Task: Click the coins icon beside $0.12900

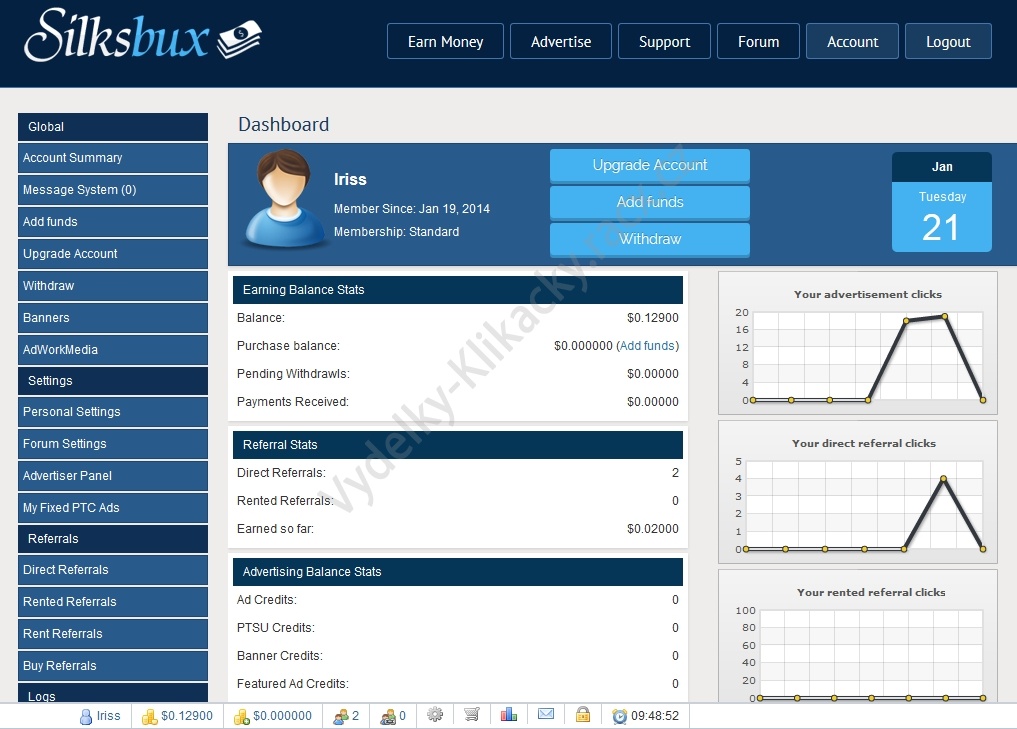Action: pos(150,716)
